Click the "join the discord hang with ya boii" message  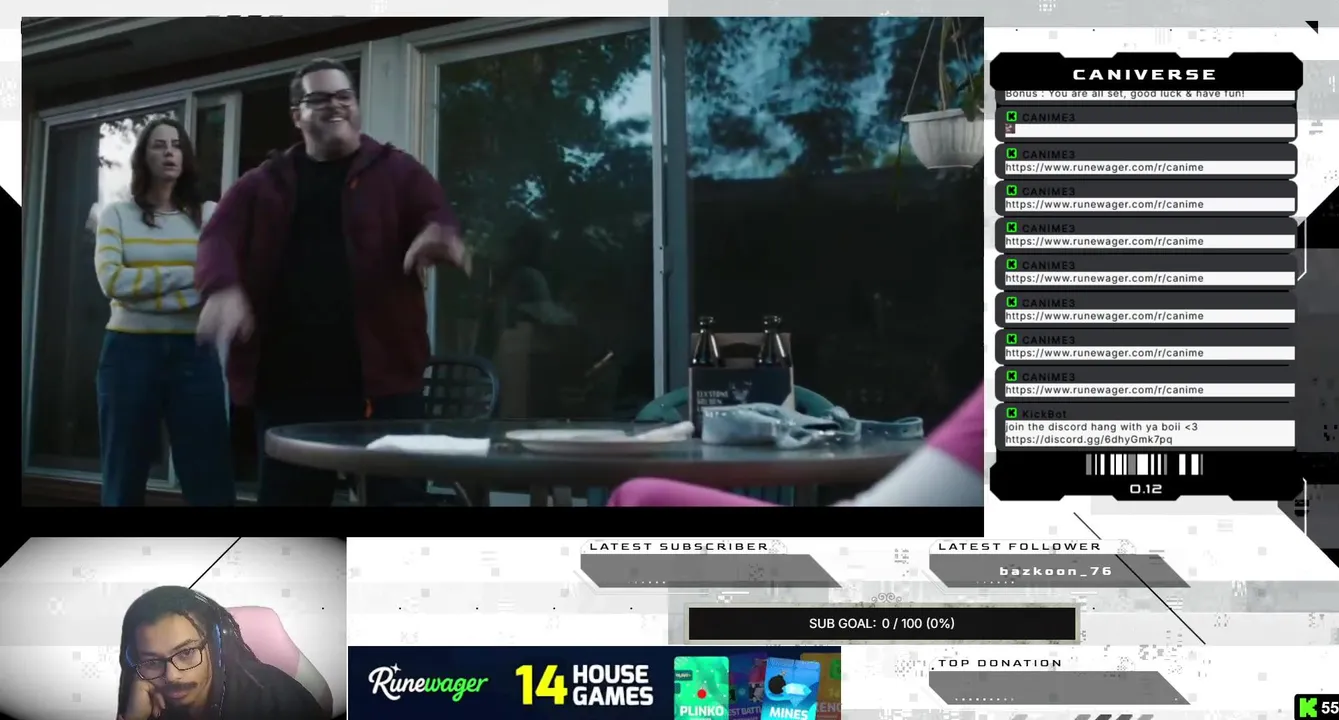point(1101,427)
